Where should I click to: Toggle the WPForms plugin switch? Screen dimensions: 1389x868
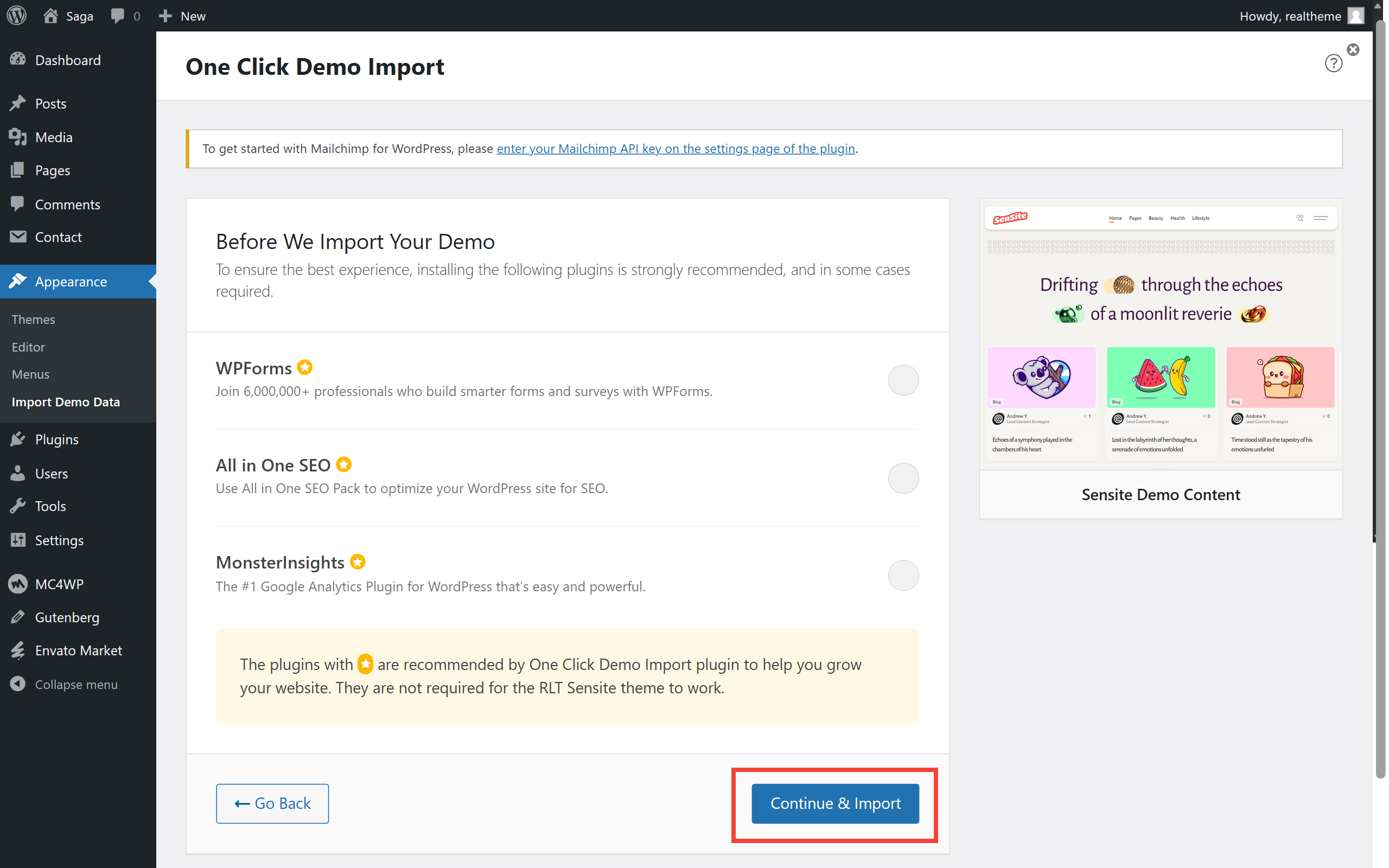pos(903,380)
